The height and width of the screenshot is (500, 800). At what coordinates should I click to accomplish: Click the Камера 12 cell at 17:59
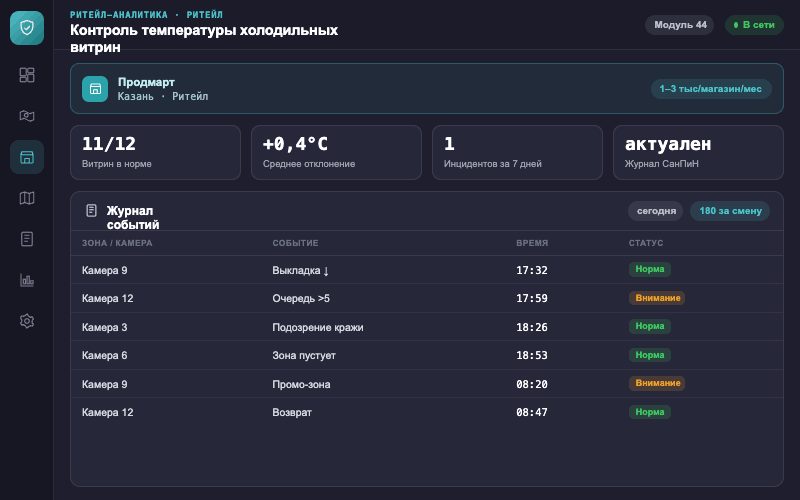click(107, 298)
